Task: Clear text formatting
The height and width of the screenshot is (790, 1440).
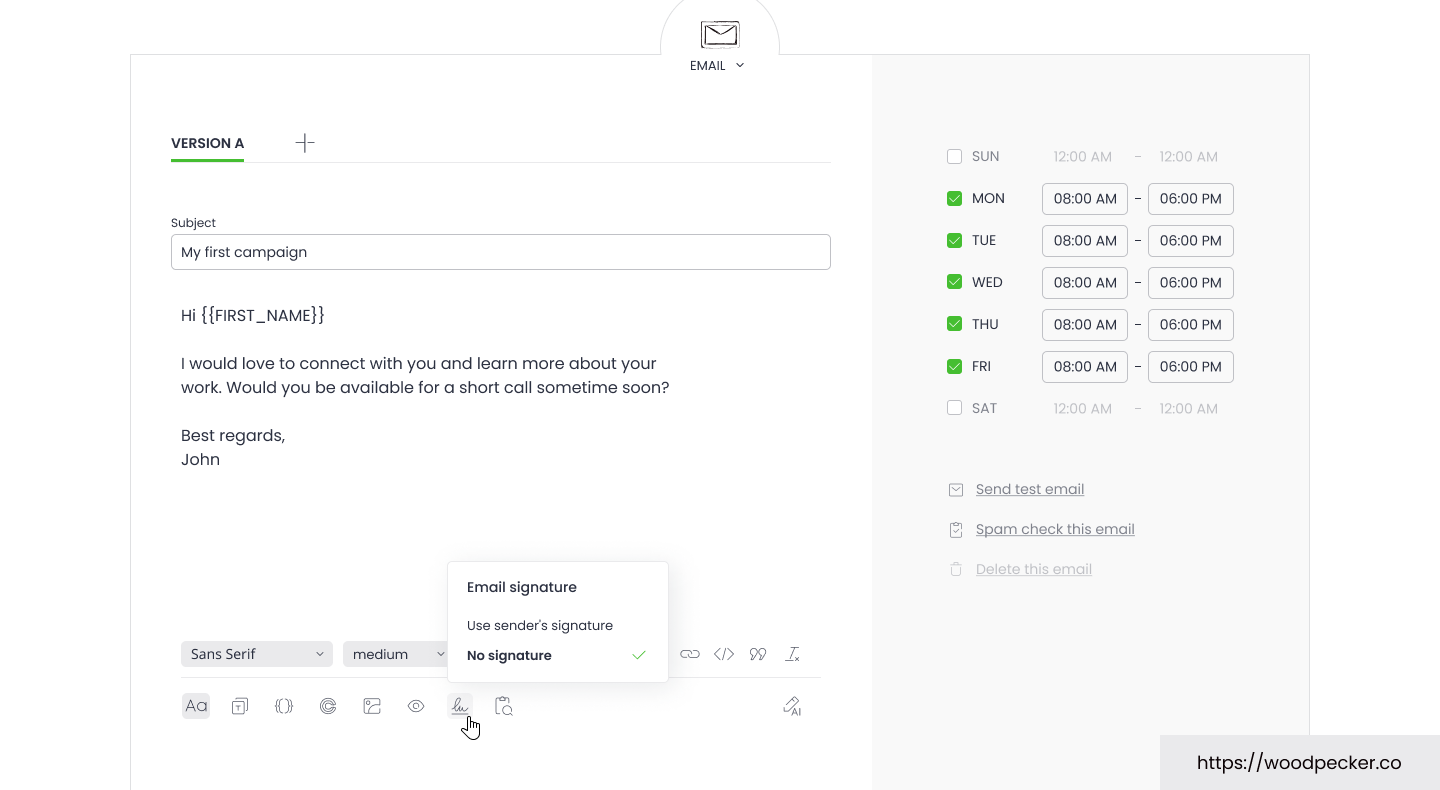Action: click(x=792, y=654)
